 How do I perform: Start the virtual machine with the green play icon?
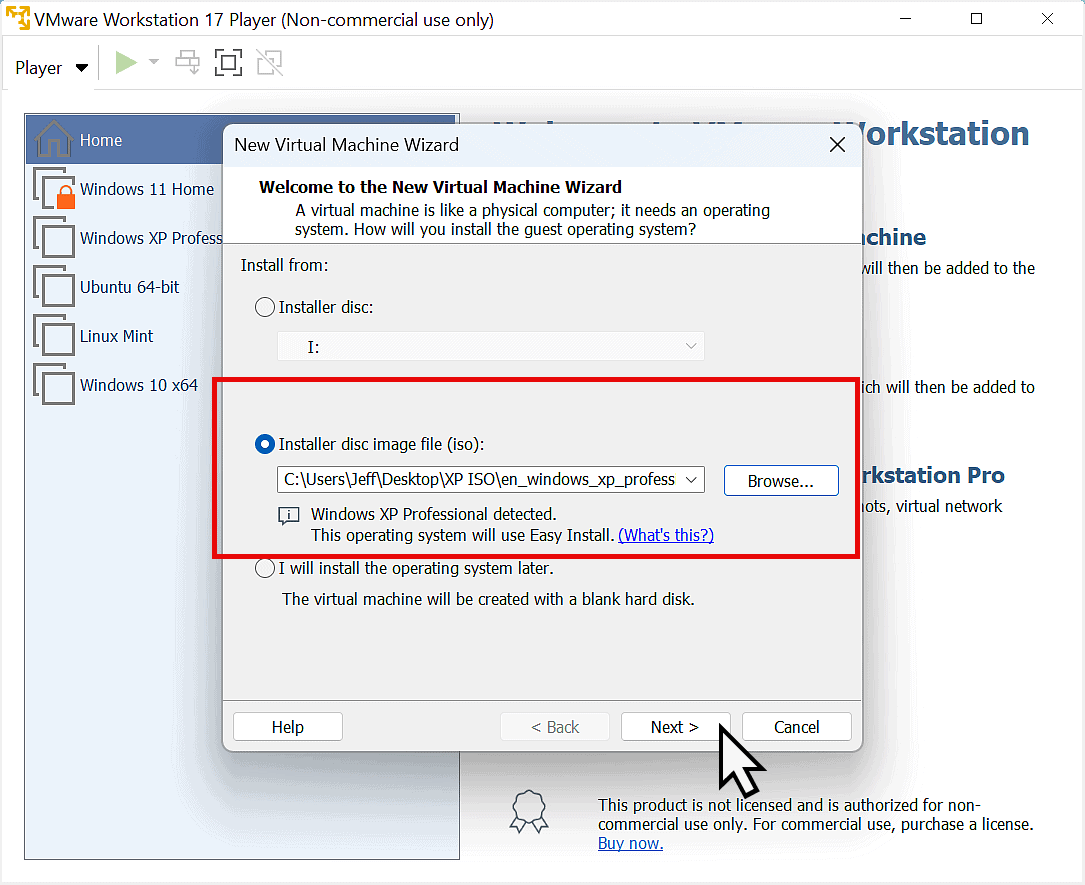(x=126, y=61)
